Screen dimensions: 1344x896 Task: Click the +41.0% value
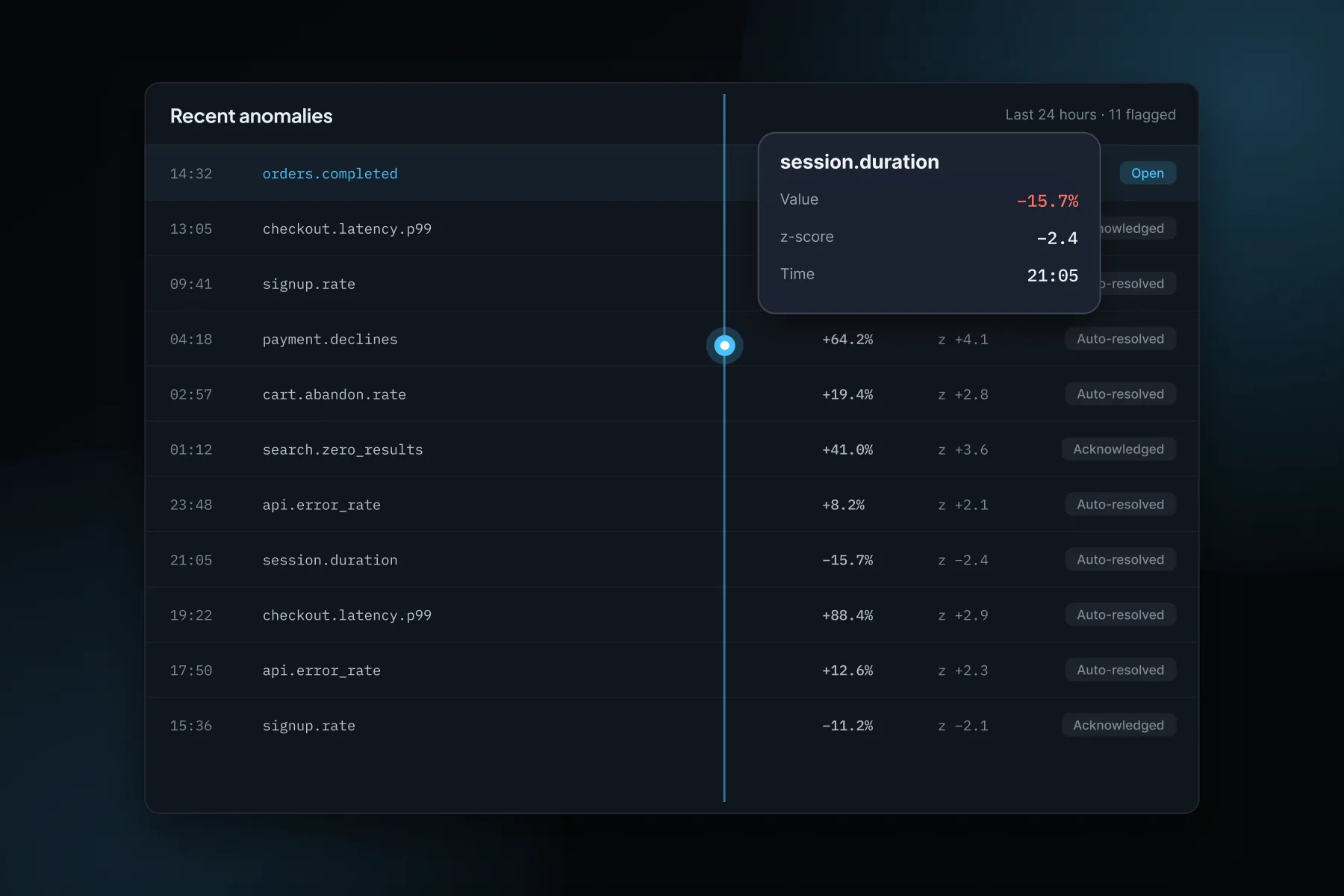tap(847, 449)
